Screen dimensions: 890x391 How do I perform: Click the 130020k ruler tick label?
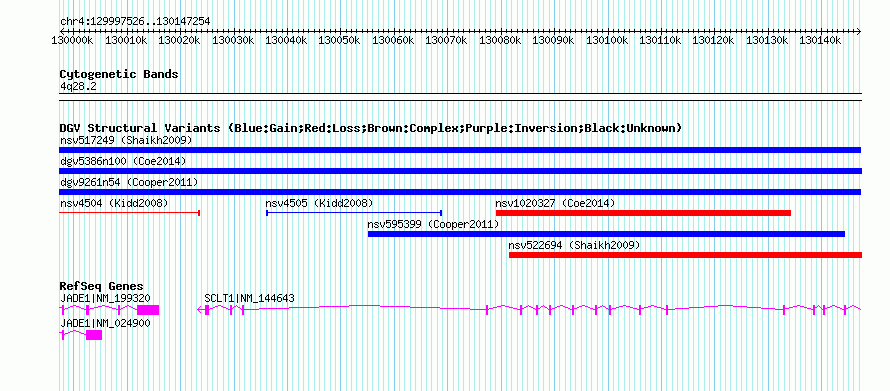click(179, 41)
